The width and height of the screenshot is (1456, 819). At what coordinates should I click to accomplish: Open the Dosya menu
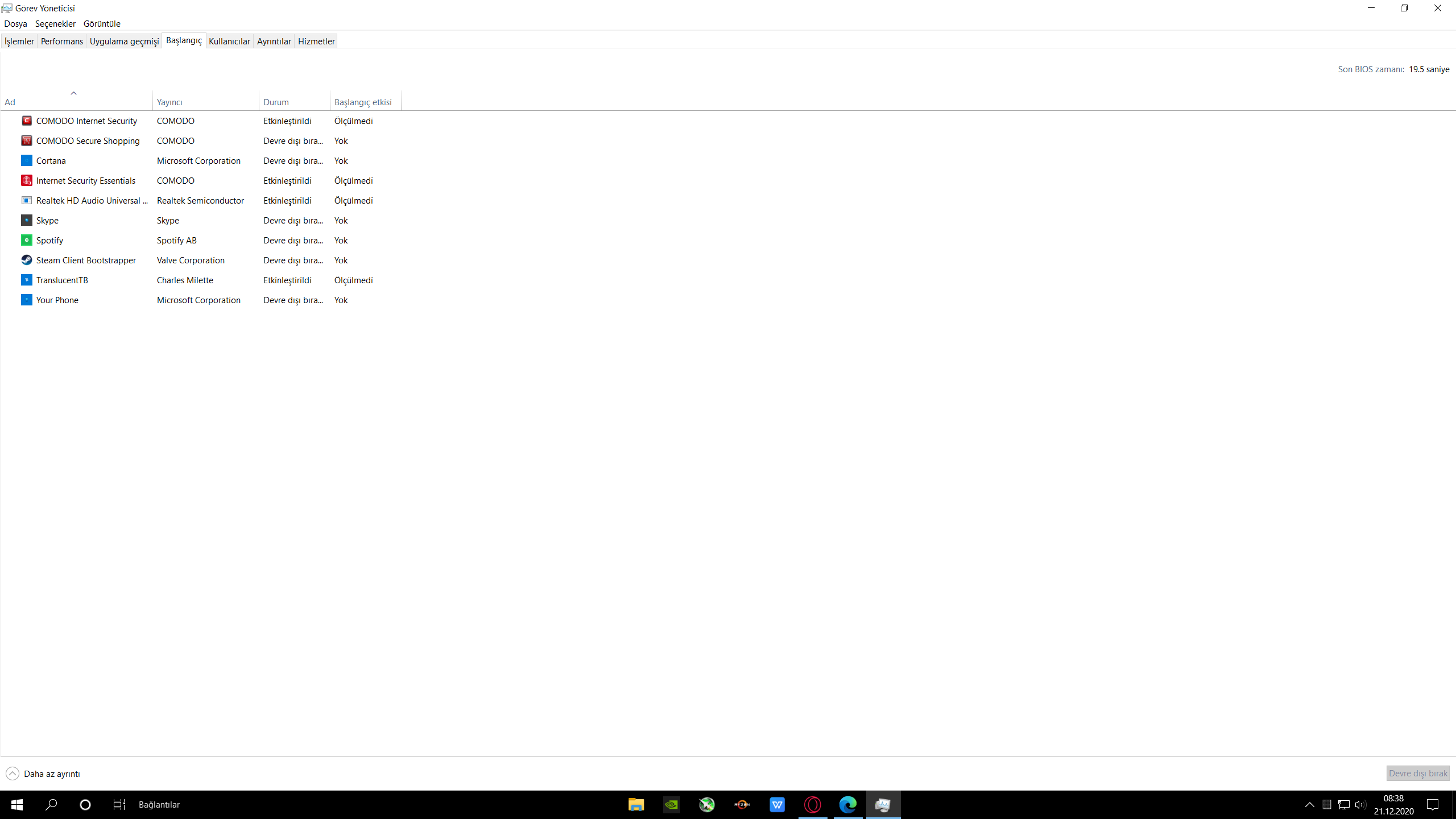click(15, 23)
